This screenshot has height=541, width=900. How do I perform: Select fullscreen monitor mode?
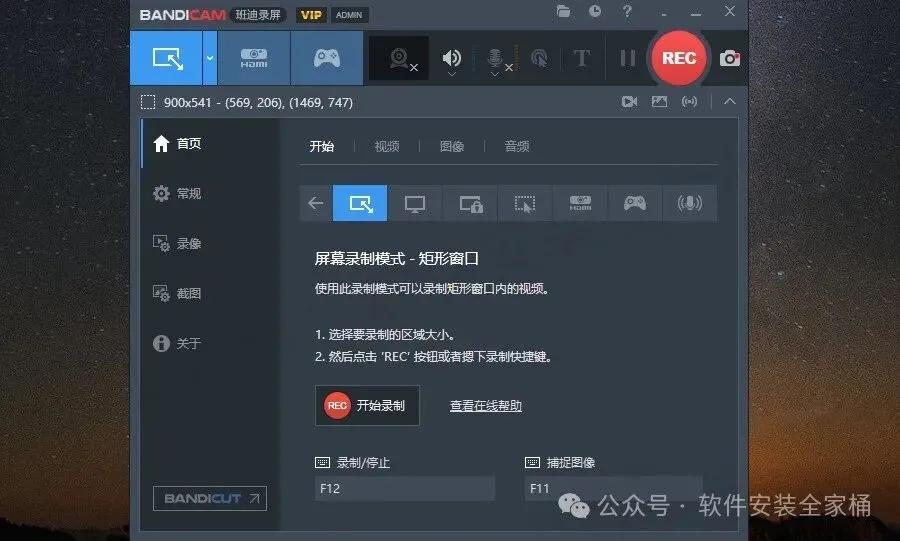pyautogui.click(x=414, y=203)
